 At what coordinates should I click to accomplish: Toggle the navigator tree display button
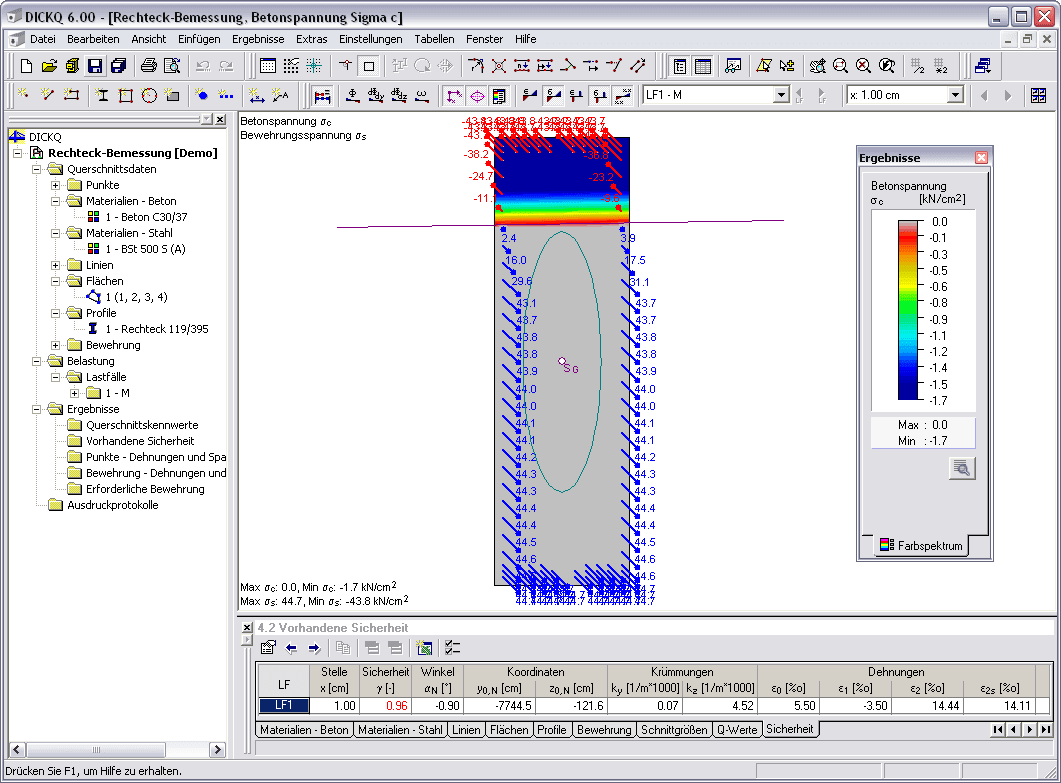coord(680,66)
